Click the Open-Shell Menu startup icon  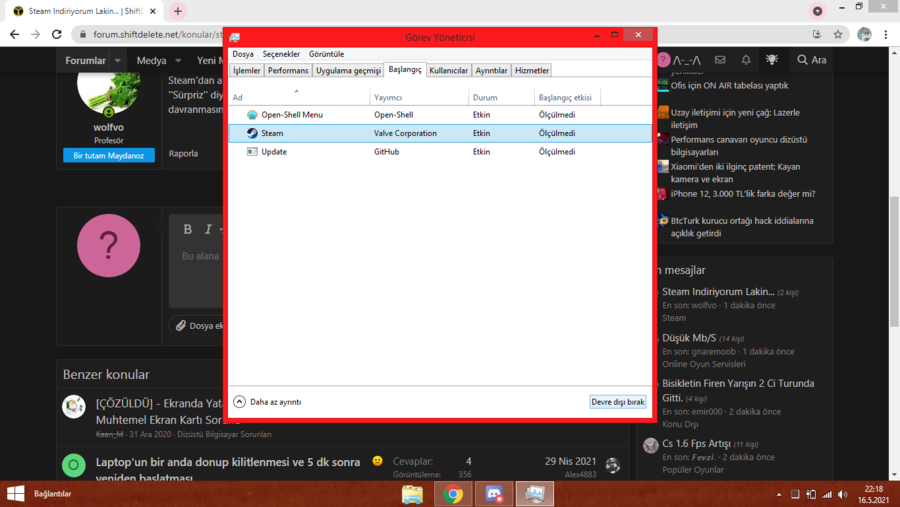point(252,115)
